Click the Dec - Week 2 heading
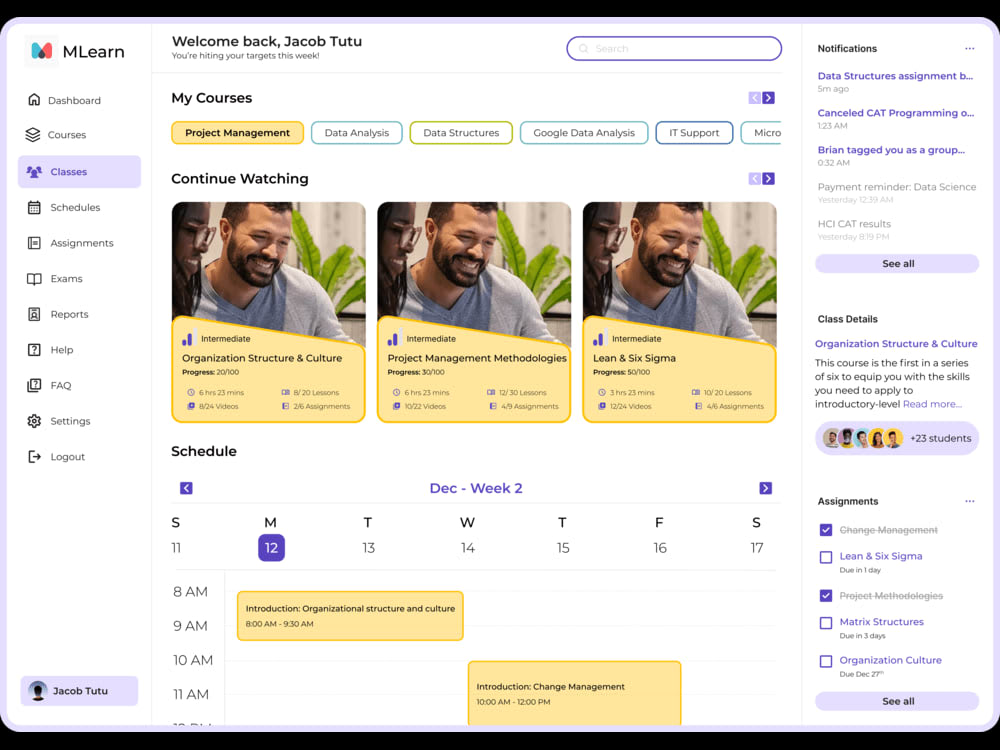1000x750 pixels. (476, 488)
